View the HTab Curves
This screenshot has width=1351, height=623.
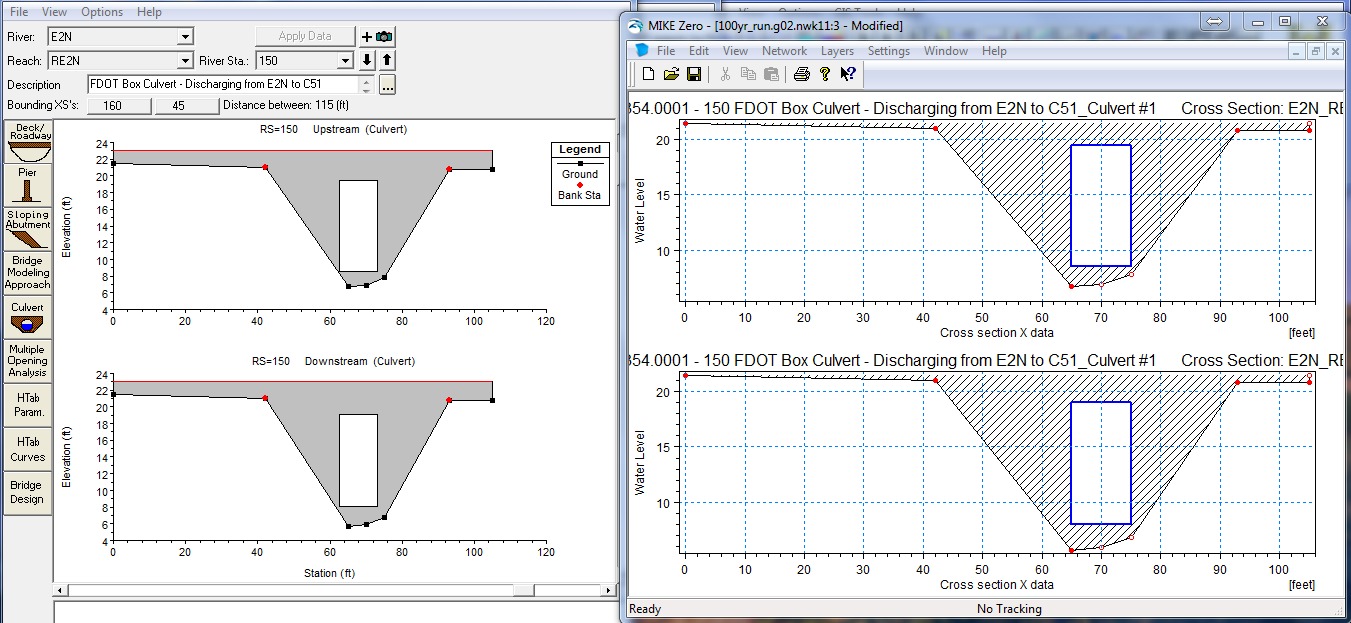(x=28, y=449)
